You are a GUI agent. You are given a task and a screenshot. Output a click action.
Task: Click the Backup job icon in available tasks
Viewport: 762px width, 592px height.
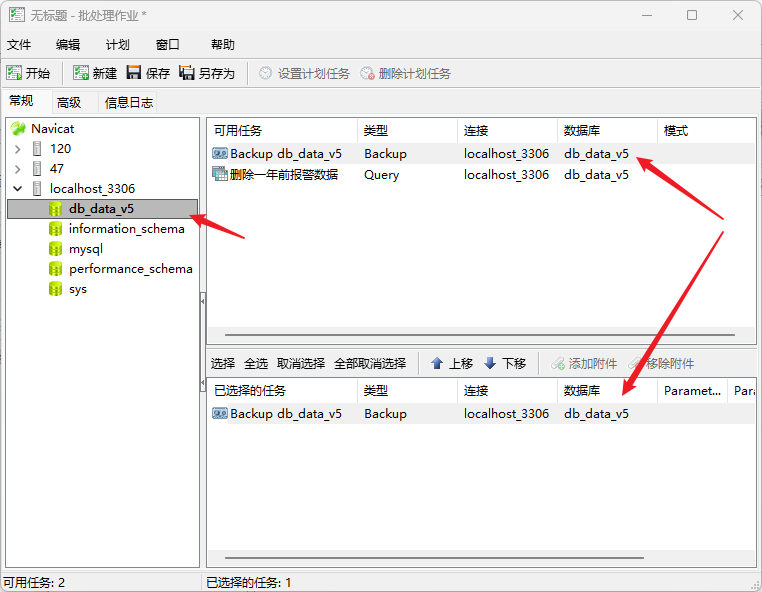(x=220, y=154)
